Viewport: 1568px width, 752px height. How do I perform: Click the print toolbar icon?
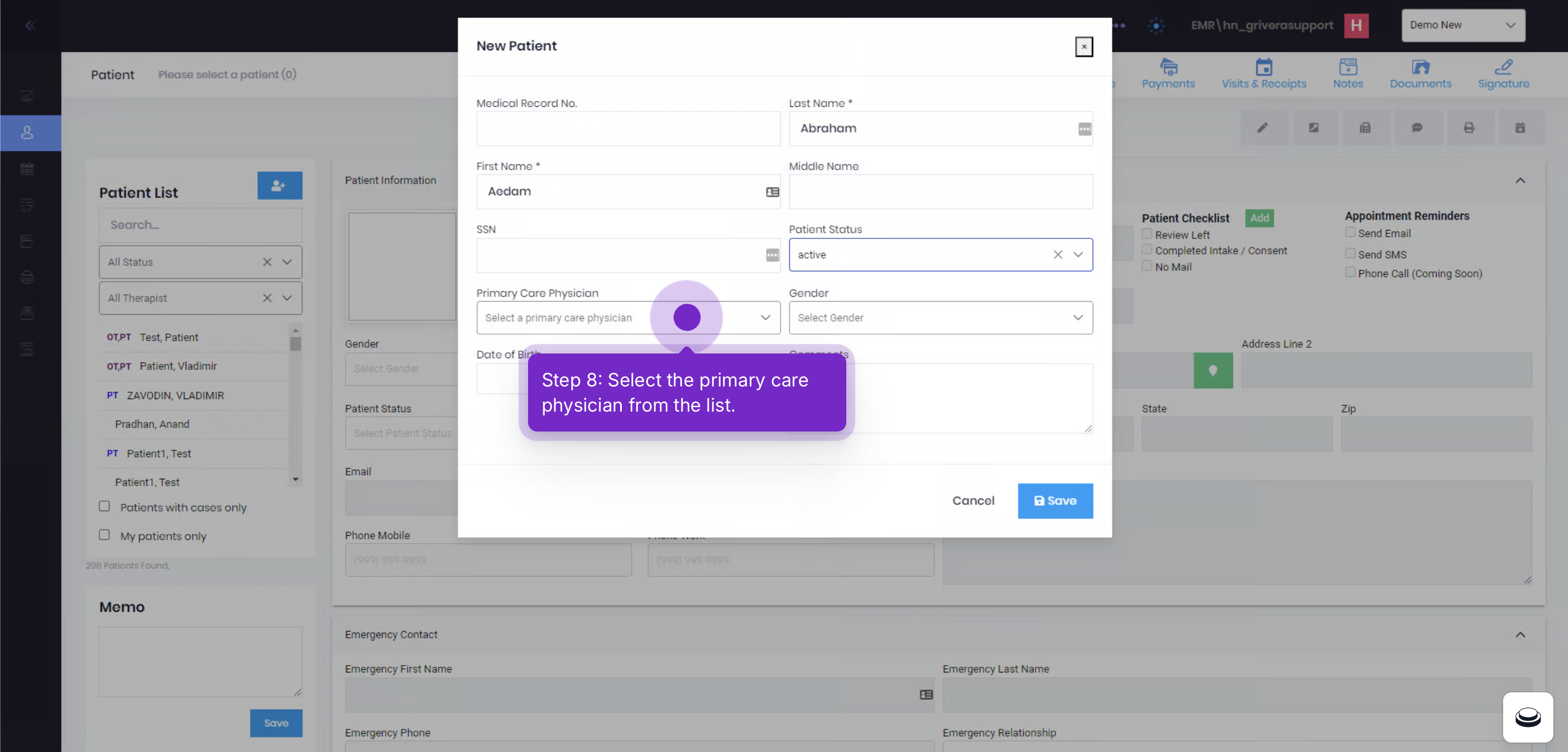(x=1469, y=128)
